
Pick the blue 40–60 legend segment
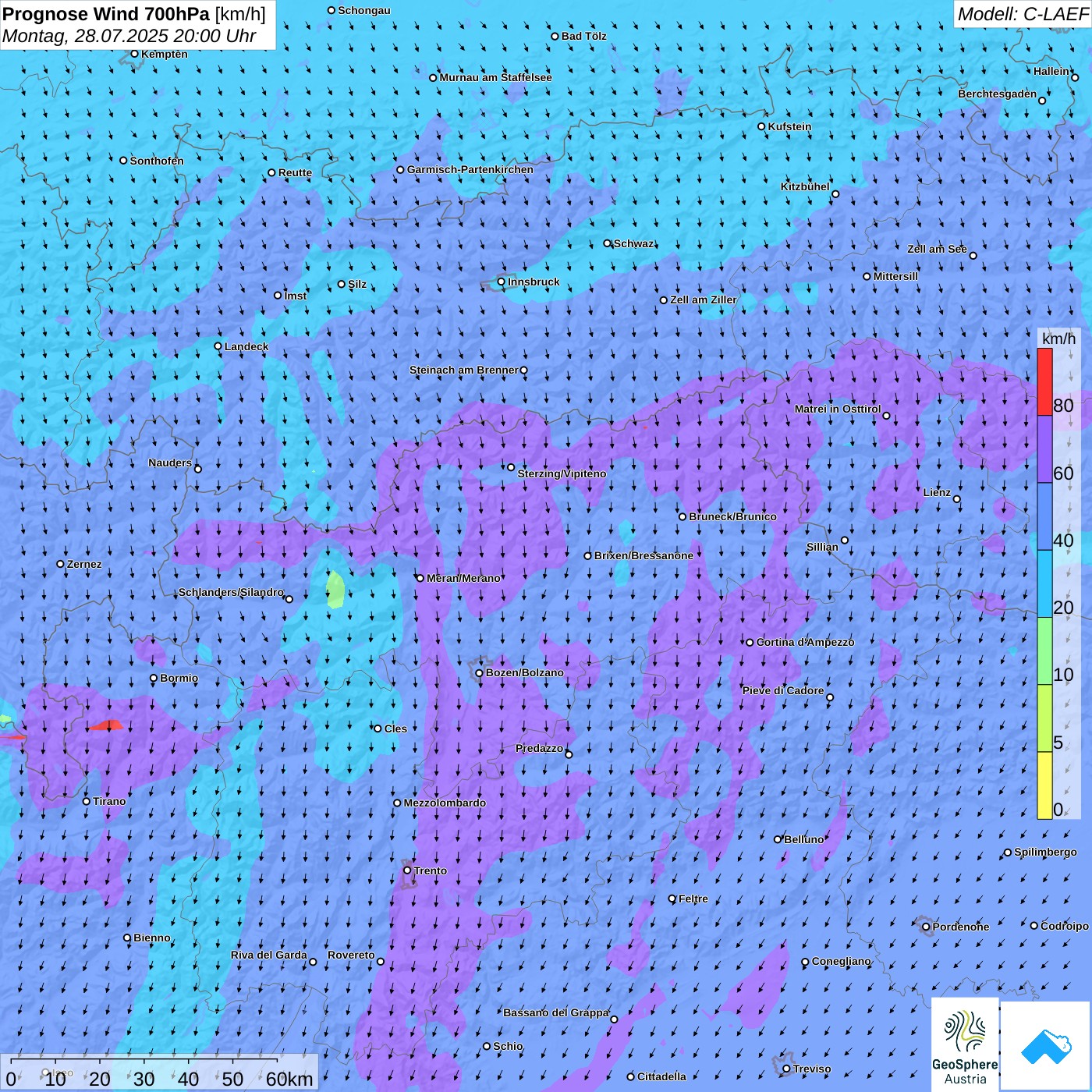click(1044, 517)
